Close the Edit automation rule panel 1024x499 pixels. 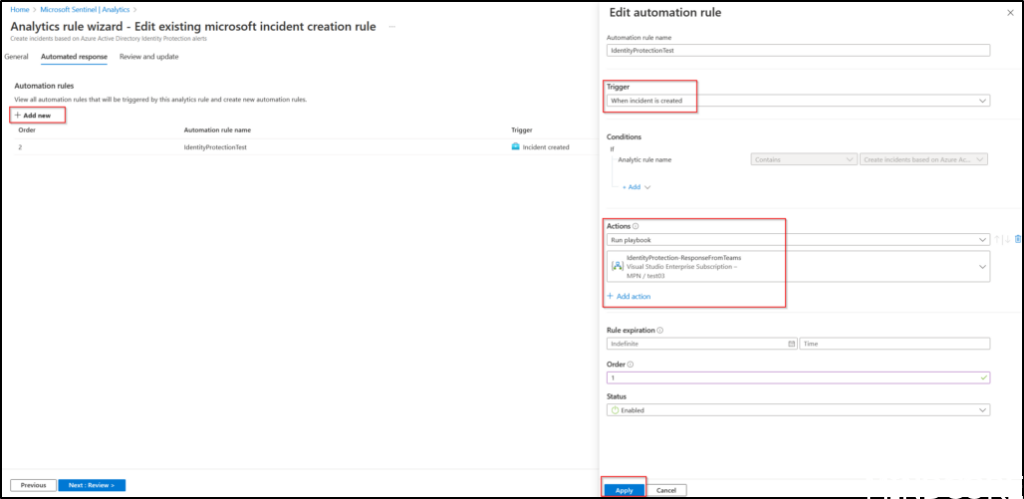point(1008,12)
